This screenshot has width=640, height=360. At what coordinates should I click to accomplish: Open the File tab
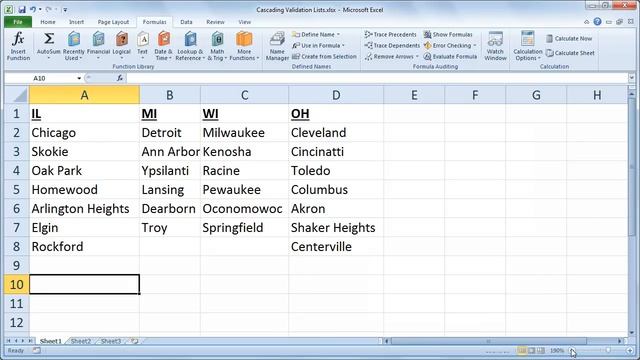point(18,22)
